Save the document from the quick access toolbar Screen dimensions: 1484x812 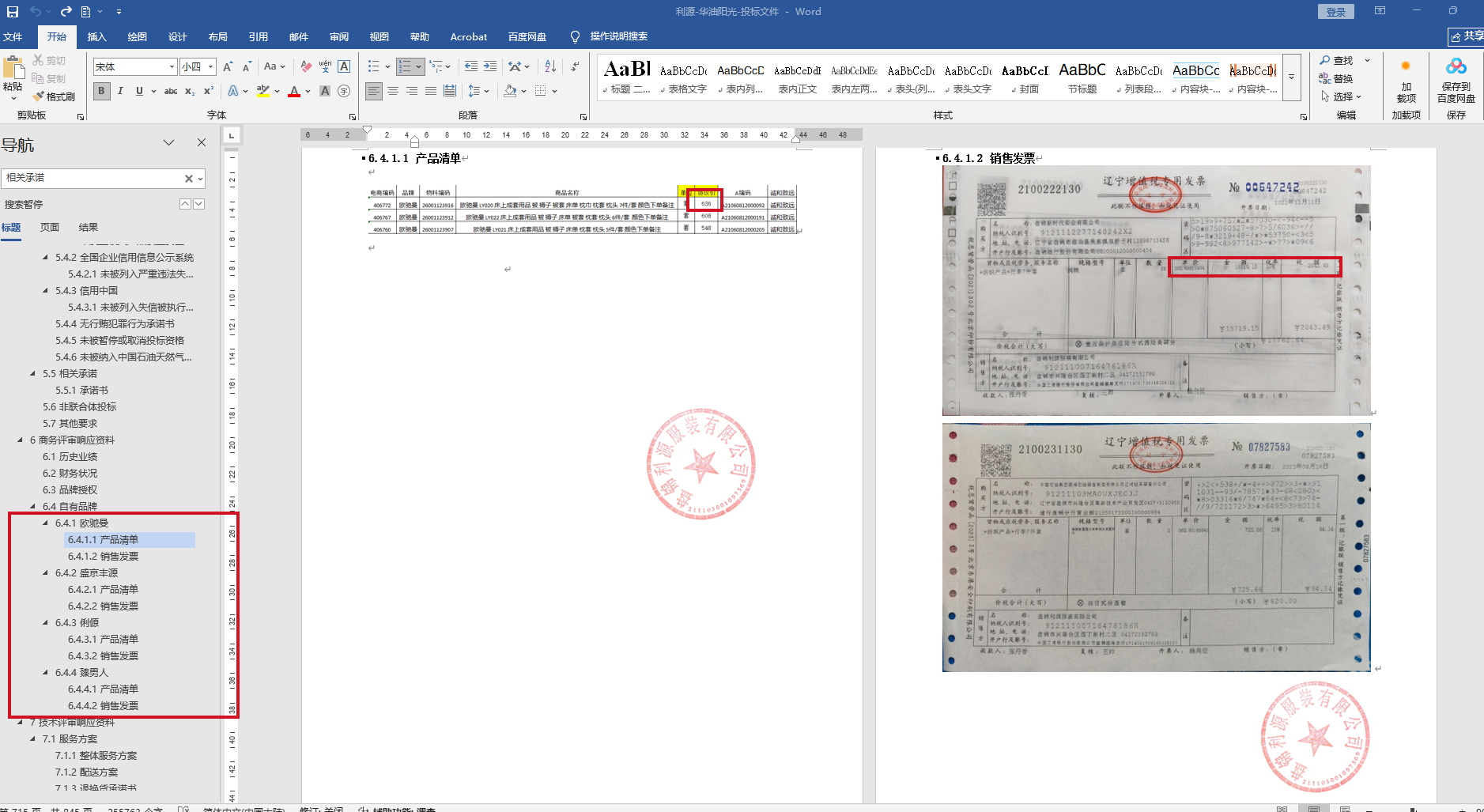pyautogui.click(x=13, y=12)
